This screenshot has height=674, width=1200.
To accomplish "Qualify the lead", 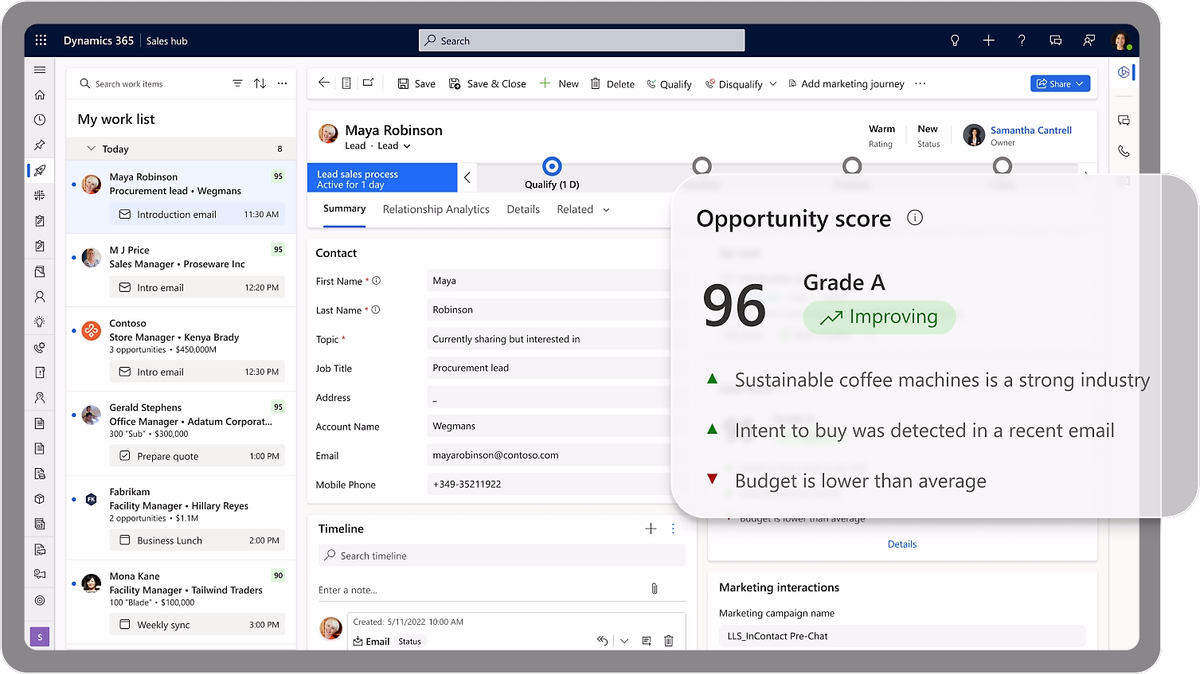I will point(669,84).
